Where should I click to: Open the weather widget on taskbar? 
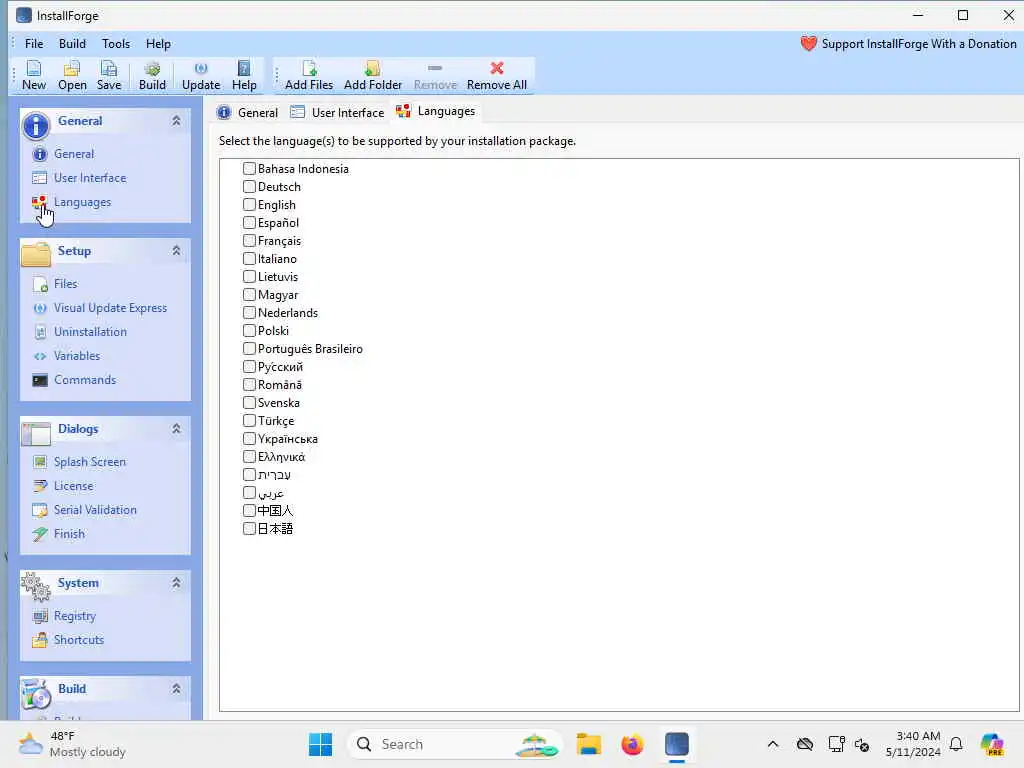click(x=72, y=744)
